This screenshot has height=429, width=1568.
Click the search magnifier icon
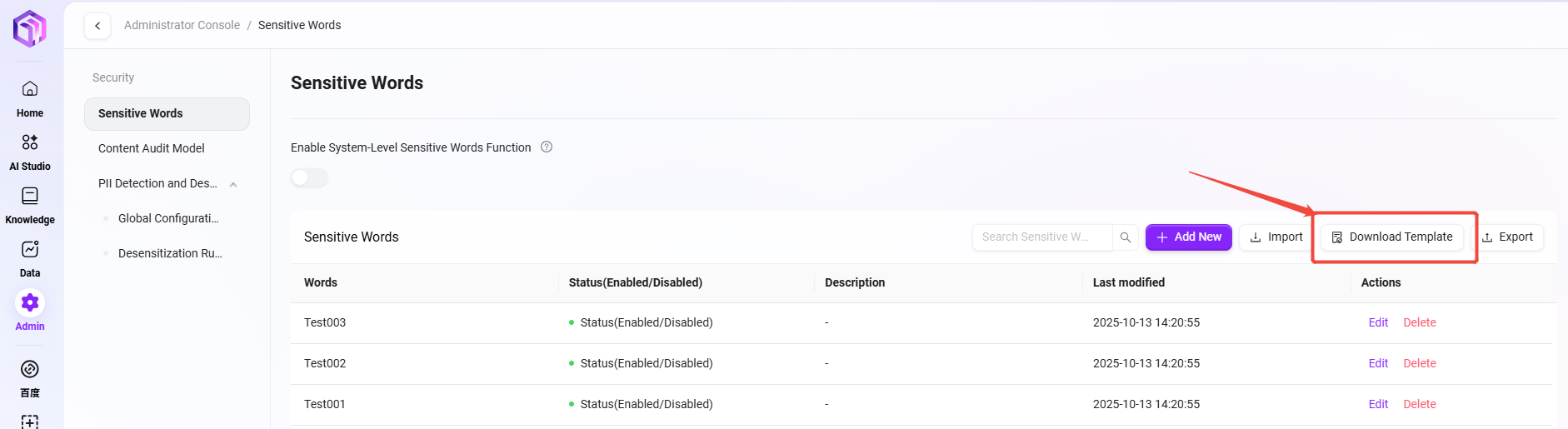coord(1126,237)
